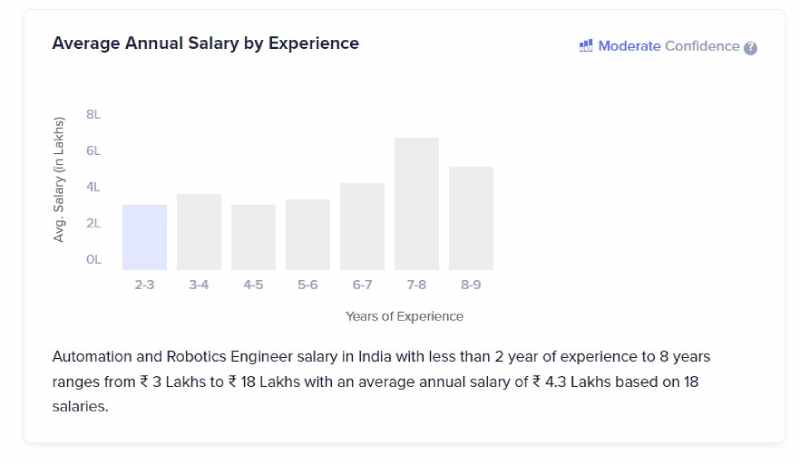Screen dimensions: 800x464
Task: Click the salary description paragraph
Action: click(381, 381)
